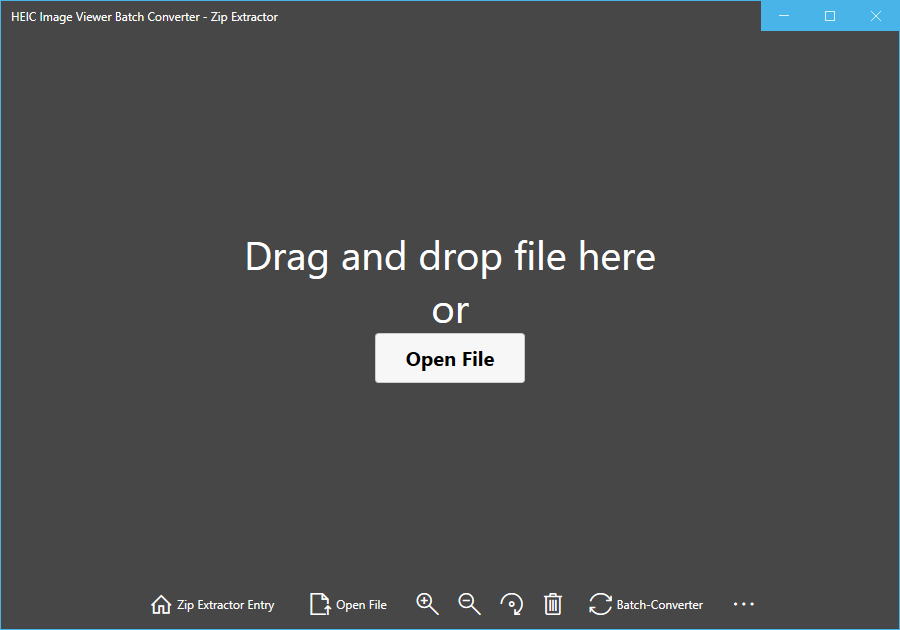Delete the image using the trash icon
Image resolution: width=900 pixels, height=630 pixels.
coord(553,603)
